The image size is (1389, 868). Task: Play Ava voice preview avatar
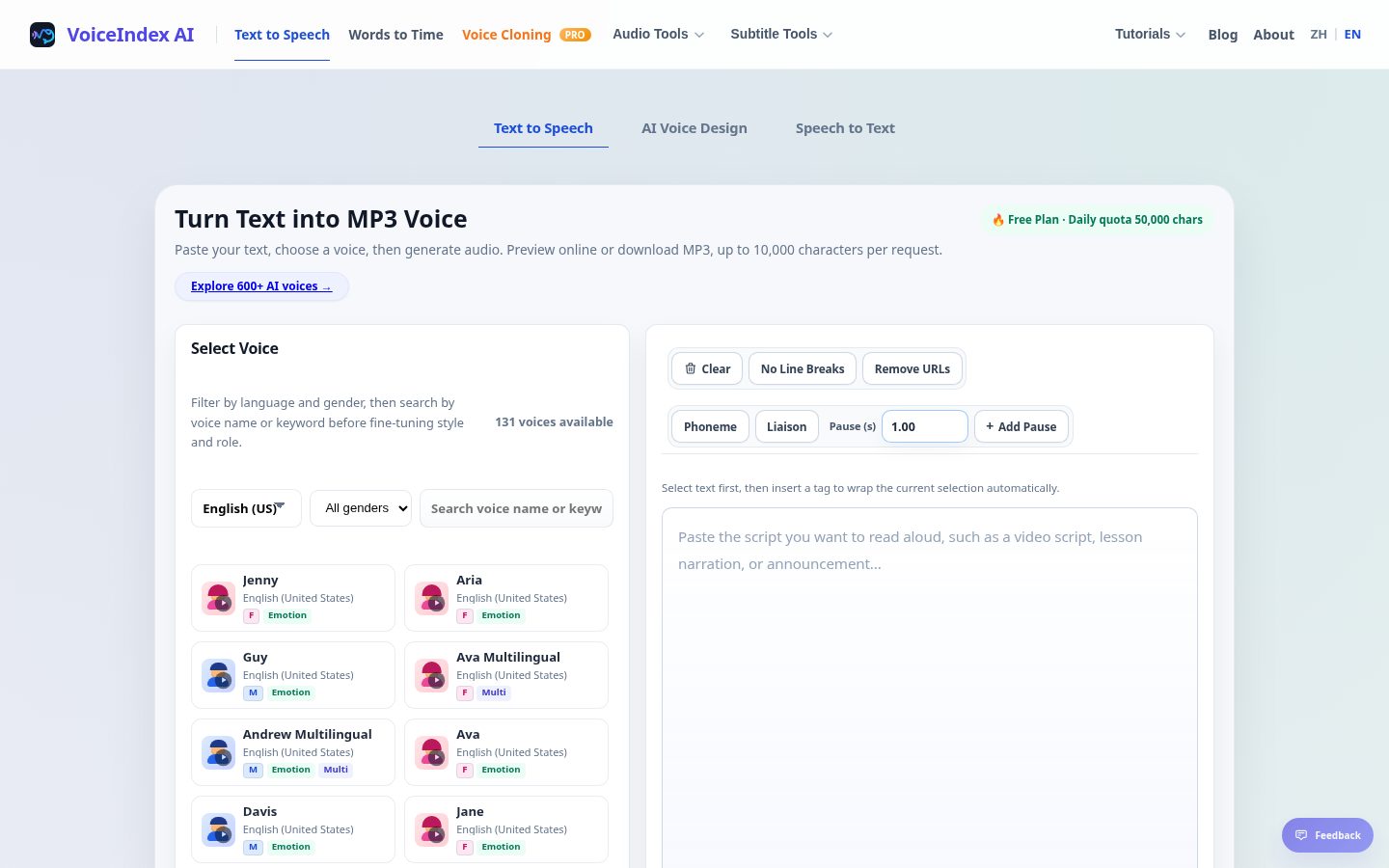pyautogui.click(x=431, y=752)
